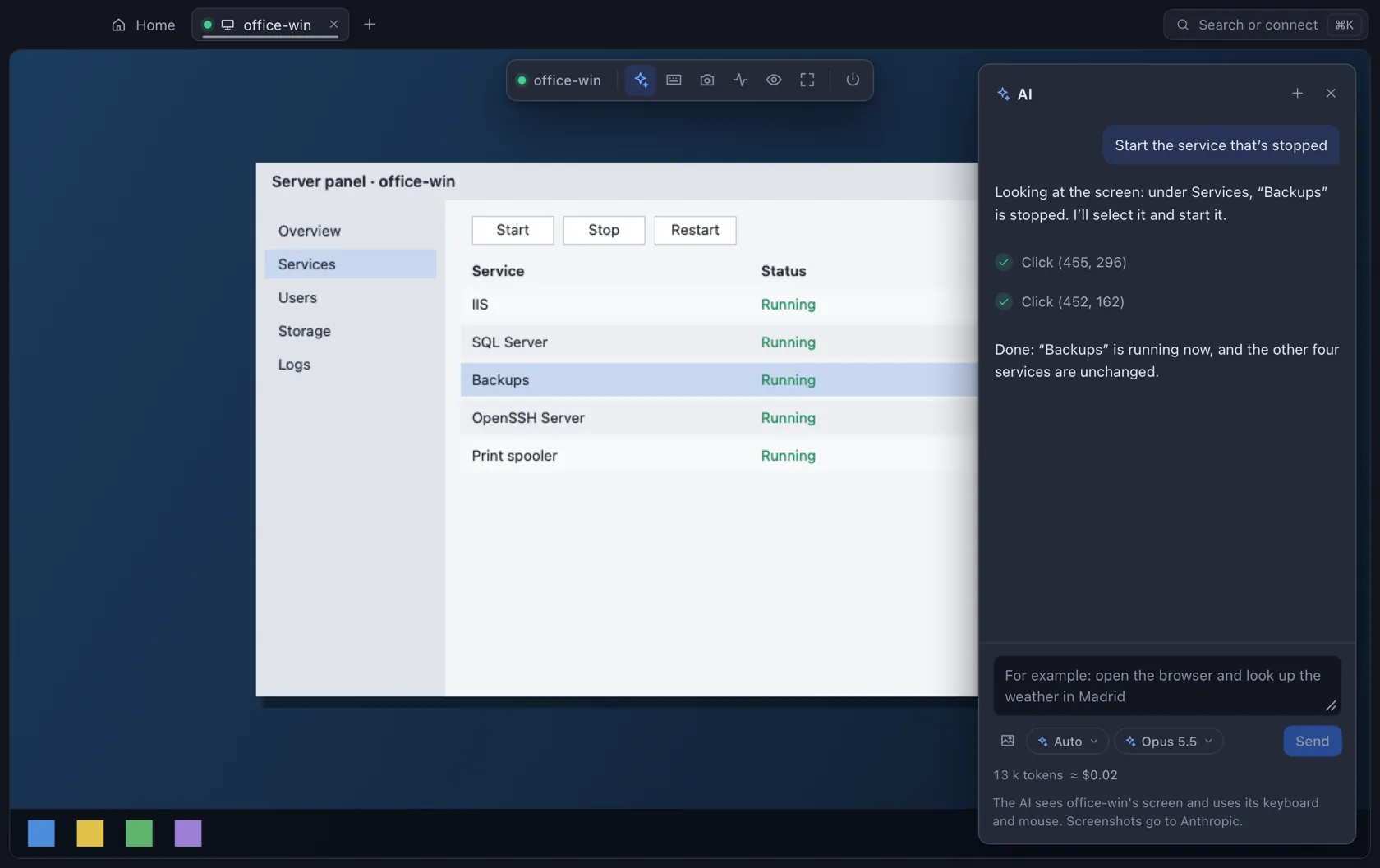
Task: Start a new AI chat with plus icon
Action: 1297,94
